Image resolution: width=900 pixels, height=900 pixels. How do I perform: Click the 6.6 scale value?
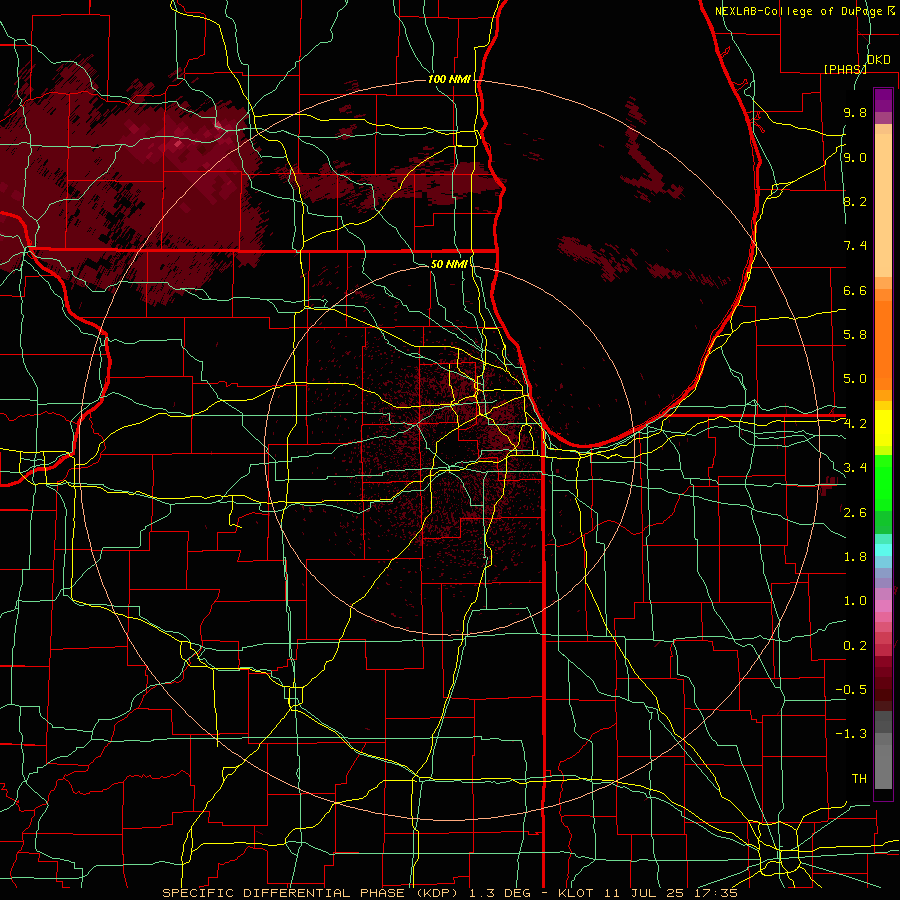pos(855,290)
